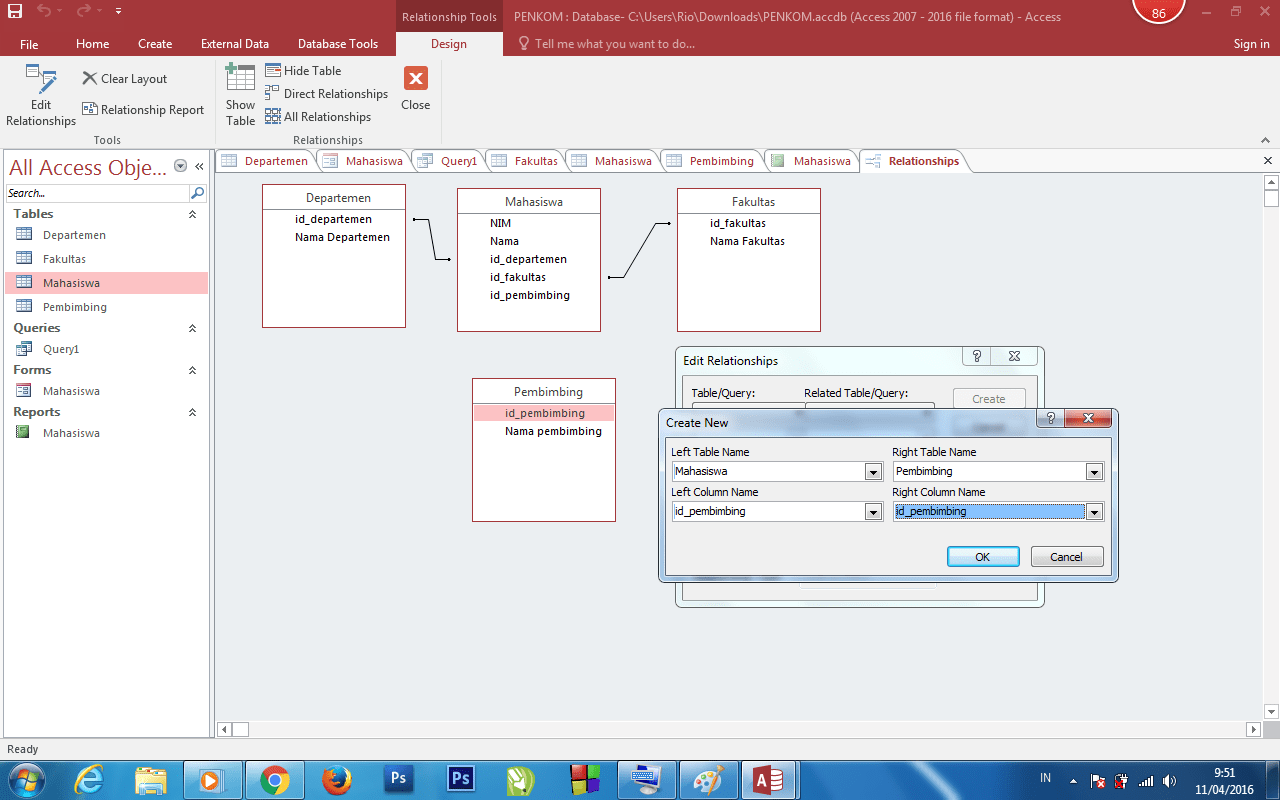
Task: Open the All Access Objects dropdown arrow
Action: [x=180, y=167]
